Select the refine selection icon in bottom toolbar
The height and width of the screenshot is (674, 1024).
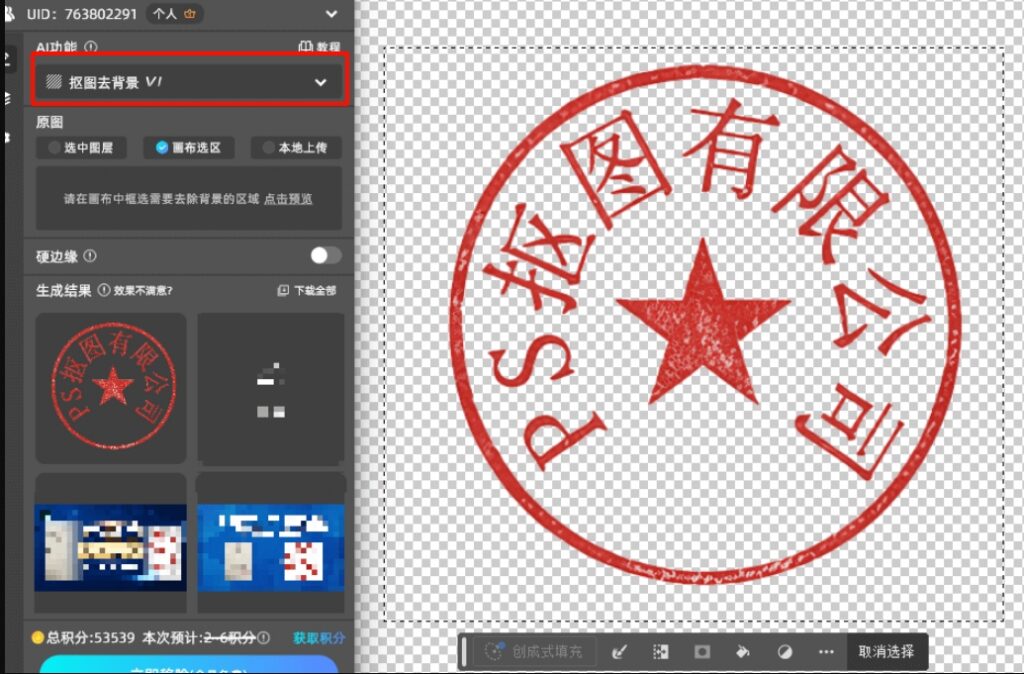(x=660, y=651)
